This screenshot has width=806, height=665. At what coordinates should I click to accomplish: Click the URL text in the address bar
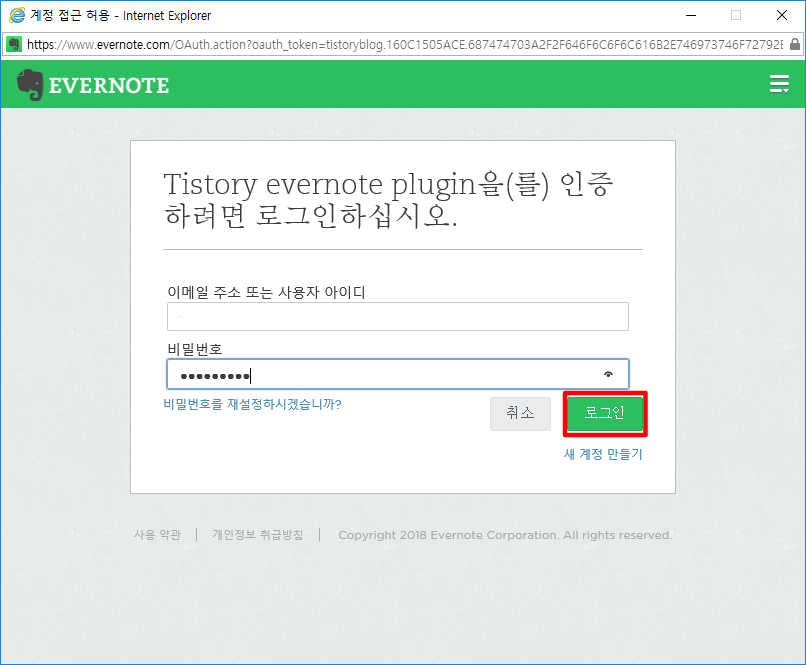[405, 45]
